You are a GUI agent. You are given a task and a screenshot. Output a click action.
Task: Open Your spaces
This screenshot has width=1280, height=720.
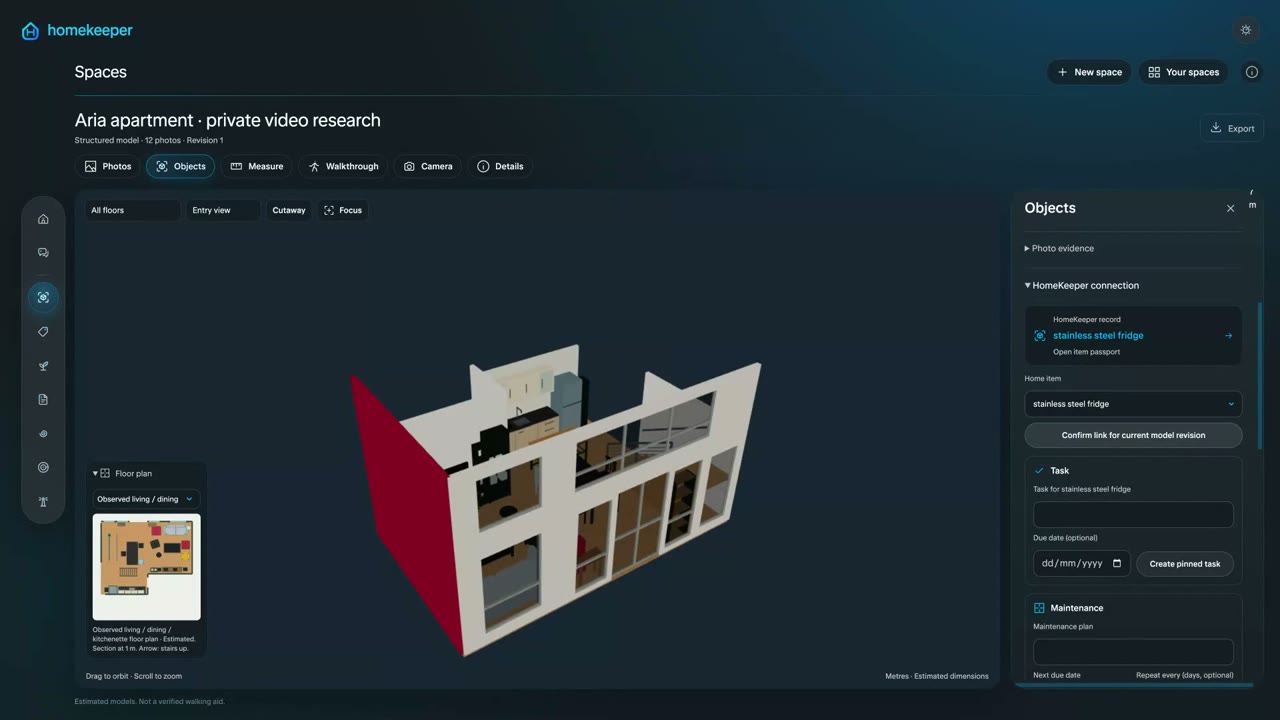[1184, 72]
